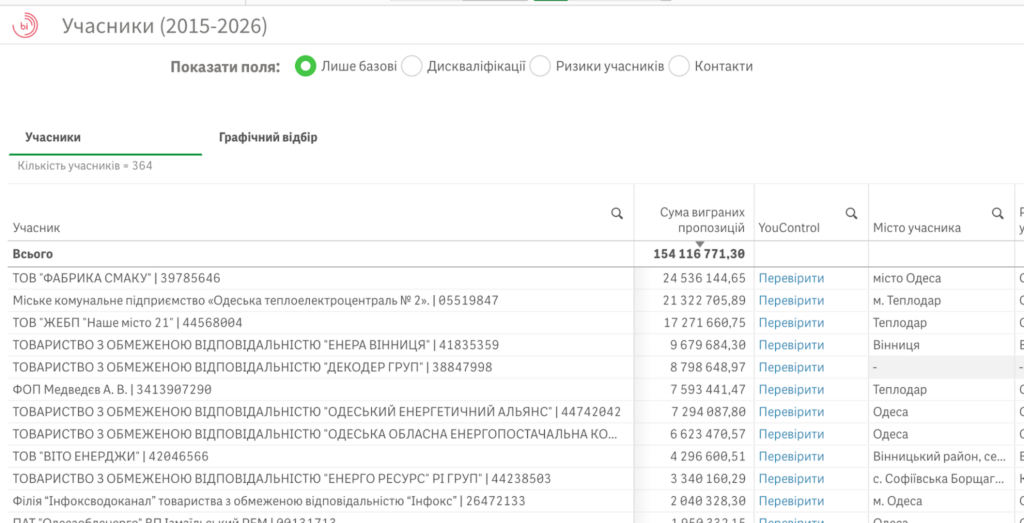Sort by Сума виграних пропозицій column
1024x523 pixels.
[702, 220]
